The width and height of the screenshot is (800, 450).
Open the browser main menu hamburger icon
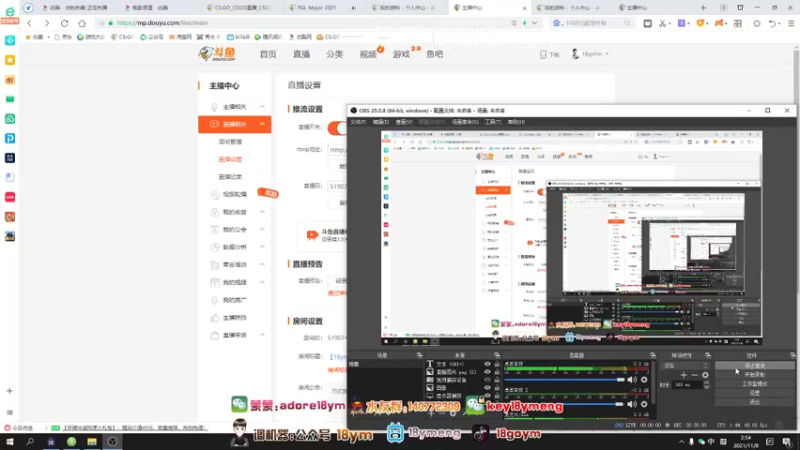pyautogui.click(x=791, y=23)
